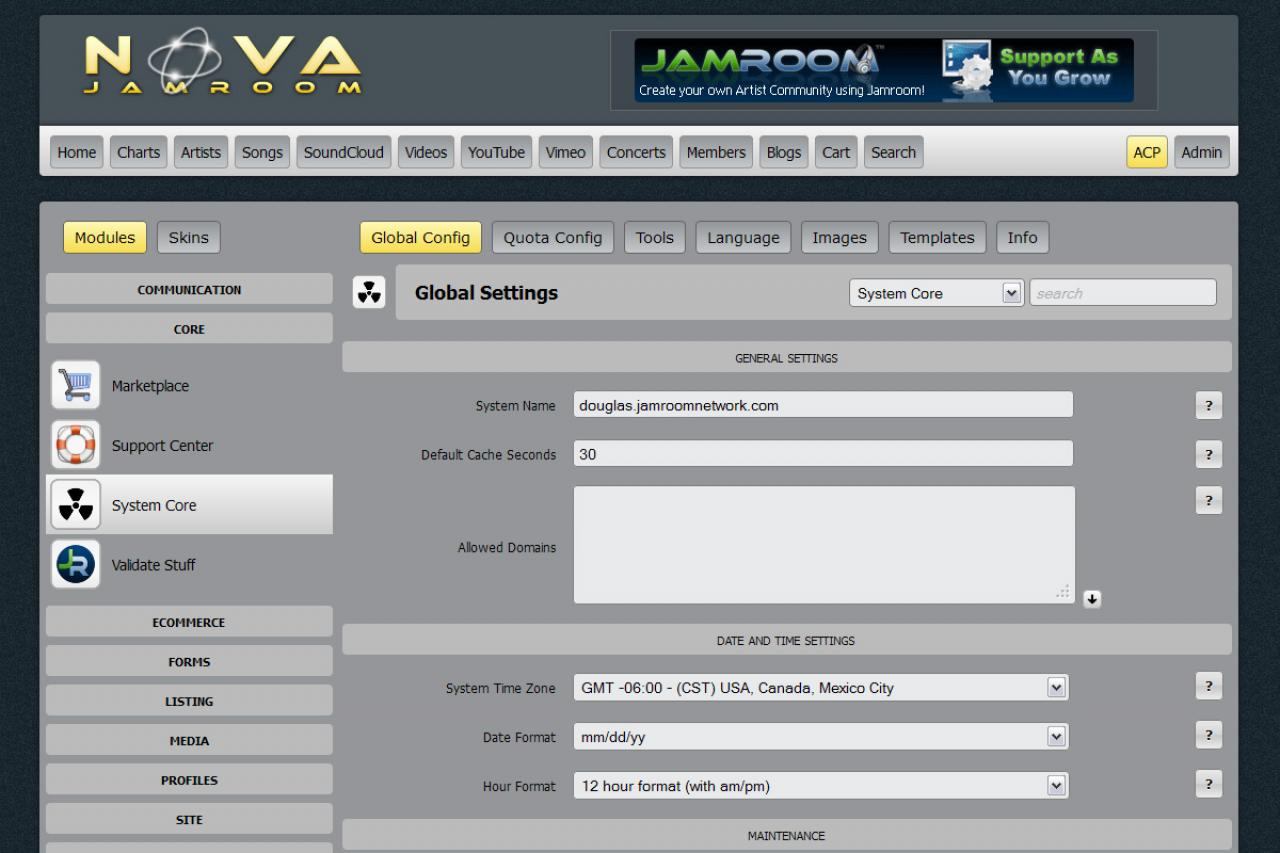The image size is (1280, 853).
Task: Select the Modules tab
Action: (105, 237)
